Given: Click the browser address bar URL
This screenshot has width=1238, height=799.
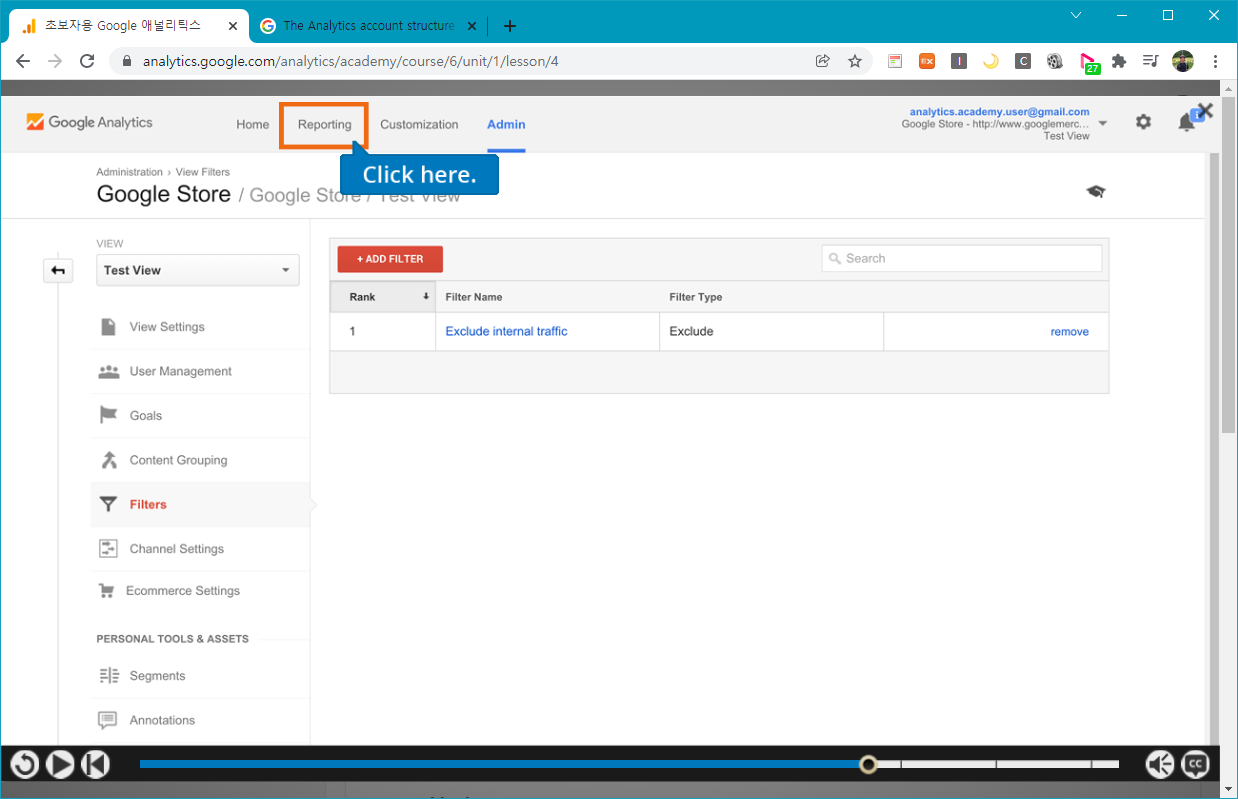Looking at the screenshot, I should tap(351, 61).
